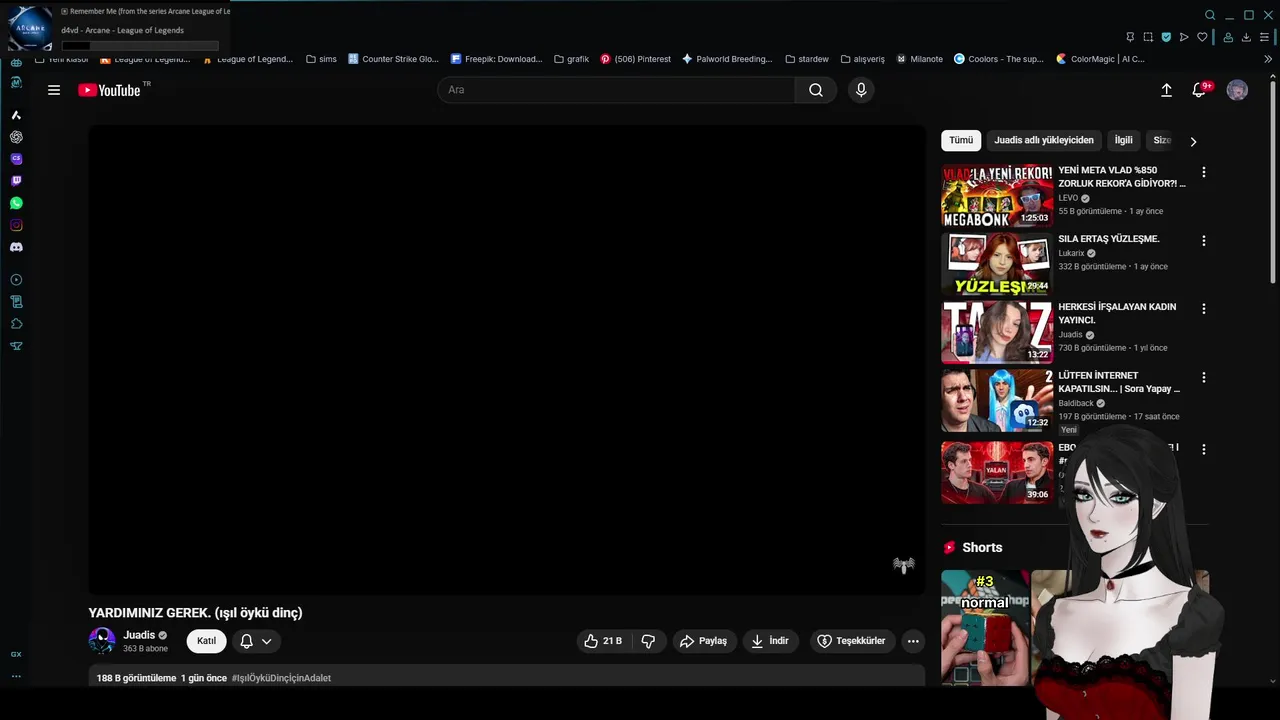The image size is (1280, 720).
Task: Open the stardew bookmarks folder
Action: pos(807,59)
